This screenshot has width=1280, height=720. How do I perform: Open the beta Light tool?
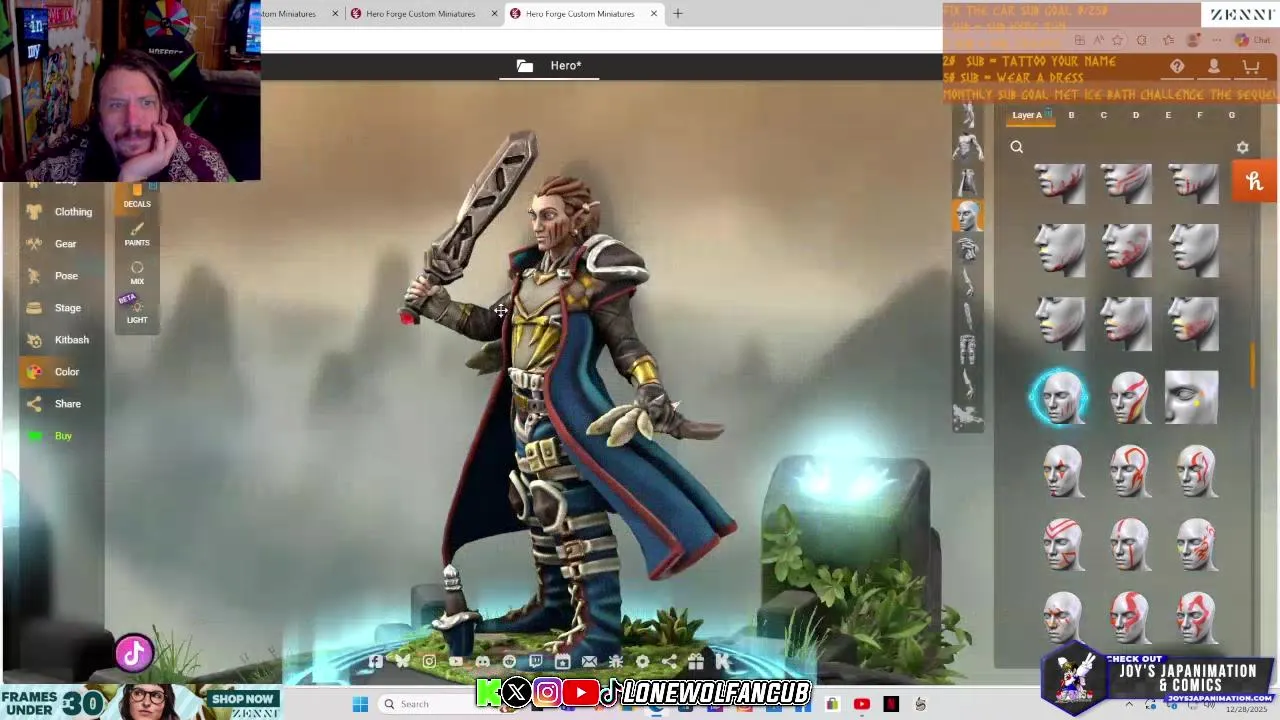(137, 311)
